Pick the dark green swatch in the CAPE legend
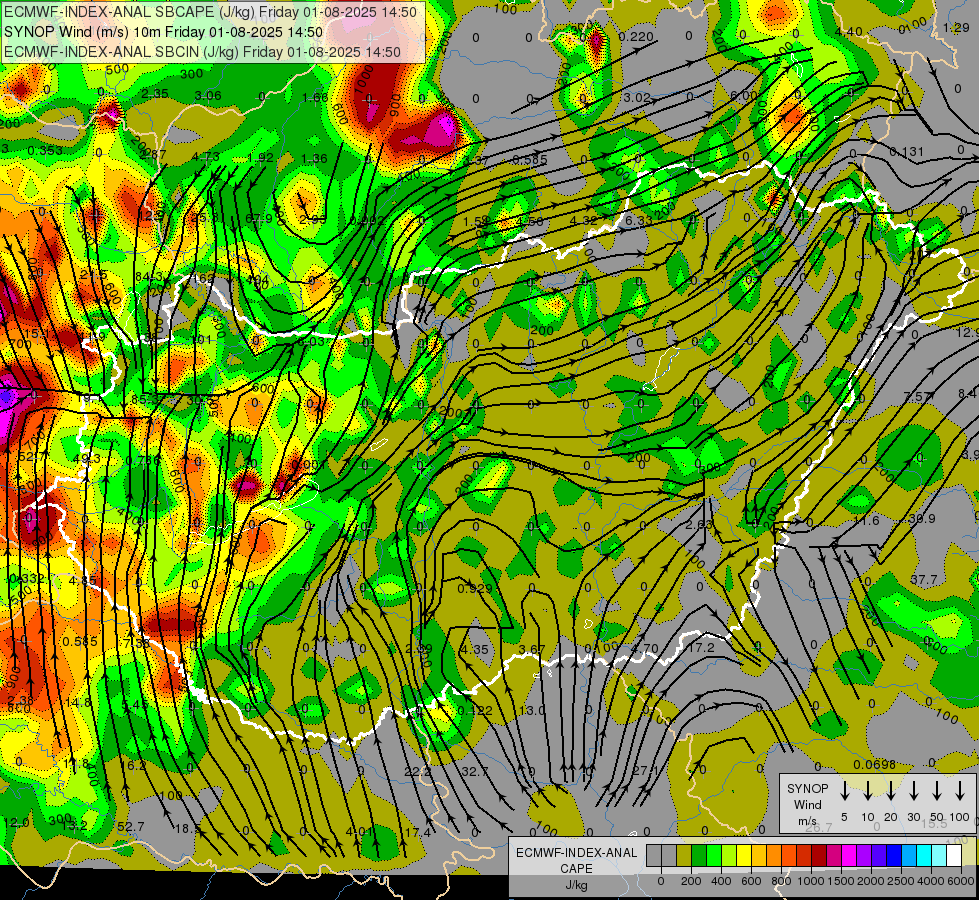 [x=699, y=856]
